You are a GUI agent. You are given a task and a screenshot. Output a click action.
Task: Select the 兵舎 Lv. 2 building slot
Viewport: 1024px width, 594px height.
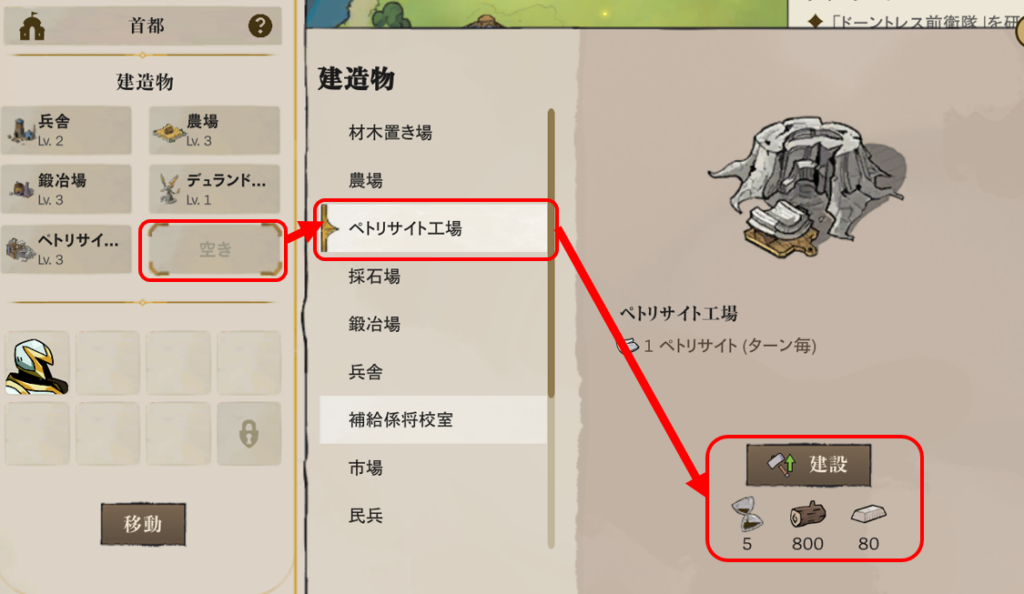[67, 131]
